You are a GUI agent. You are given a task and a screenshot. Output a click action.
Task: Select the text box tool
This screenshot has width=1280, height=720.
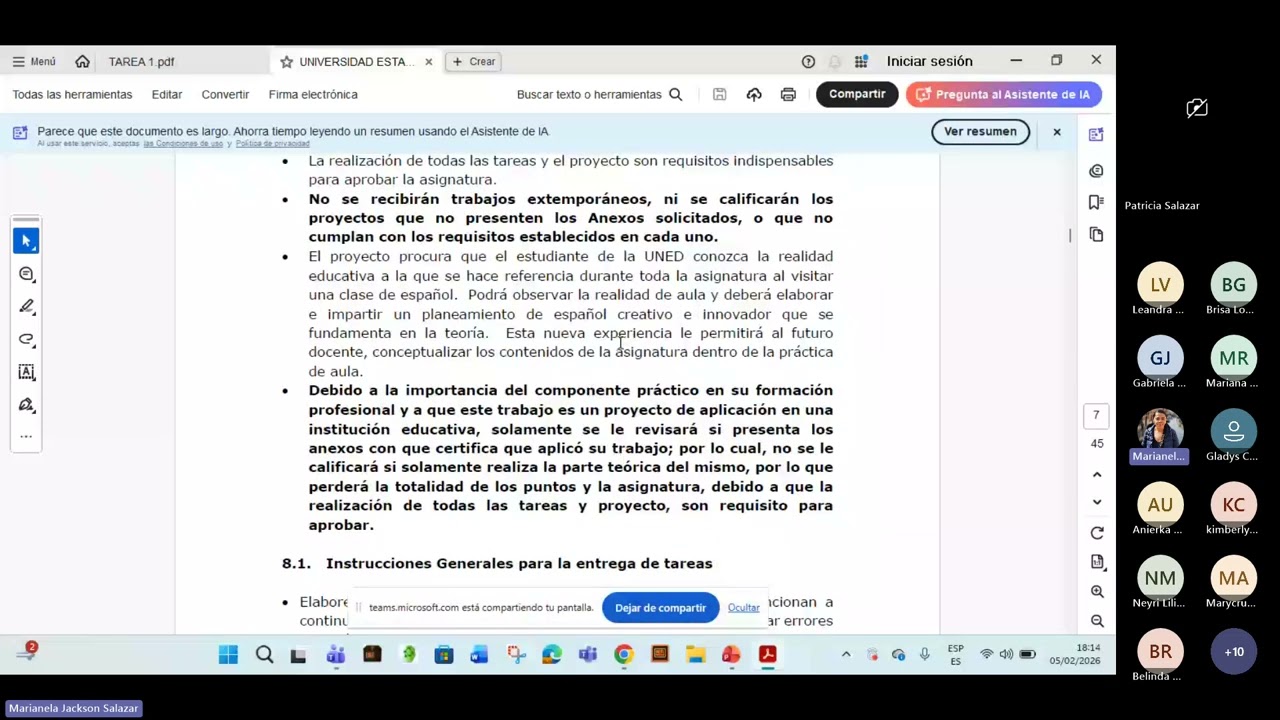27,372
